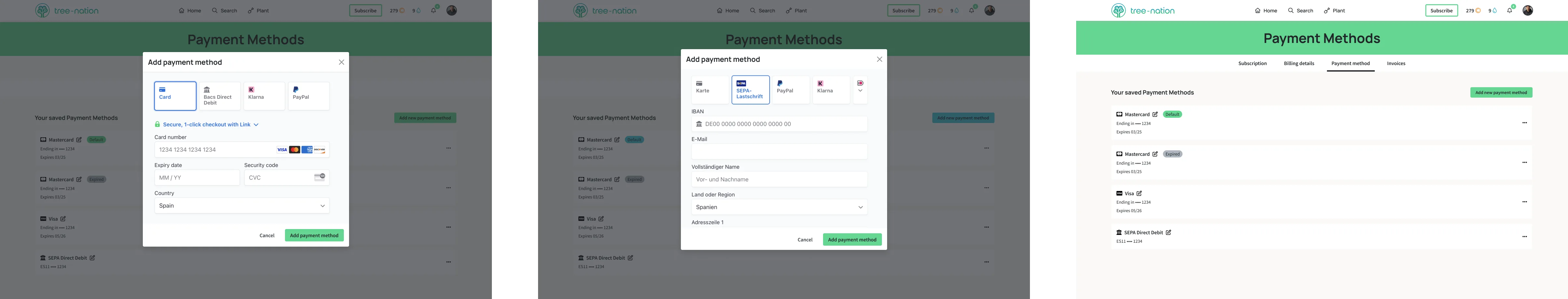
Task: Click 'ES11 •••• 1234' text in right panel
Action: click(1129, 242)
